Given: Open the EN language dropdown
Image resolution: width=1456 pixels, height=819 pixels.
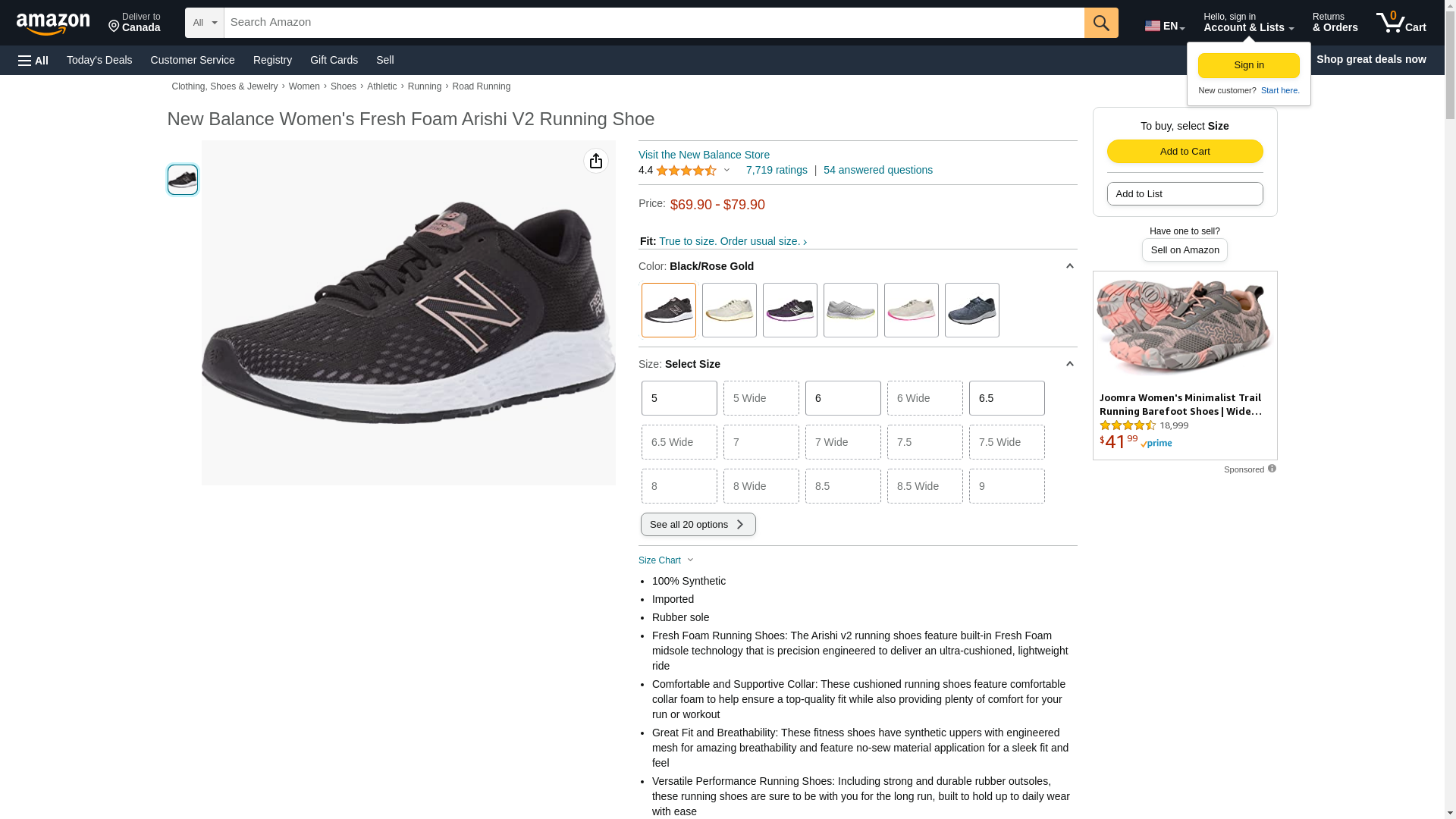Looking at the screenshot, I should (x=1164, y=26).
